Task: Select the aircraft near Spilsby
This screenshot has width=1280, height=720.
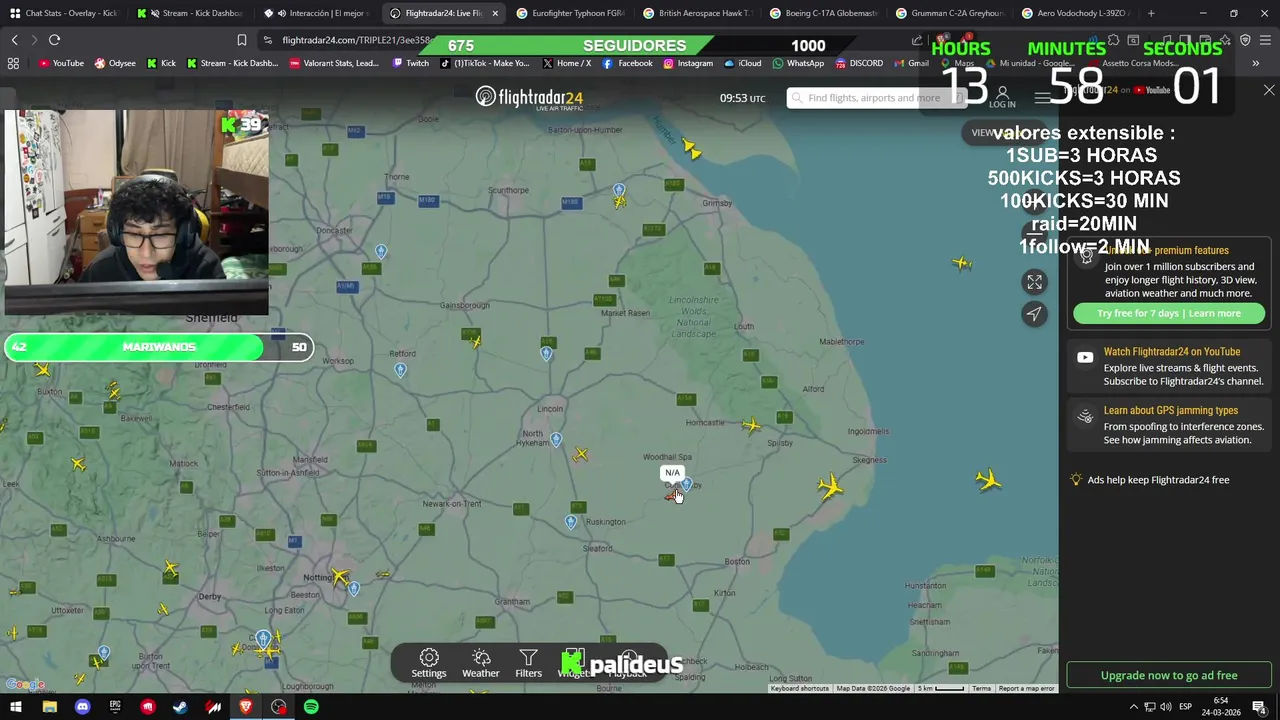Action: 751,425
